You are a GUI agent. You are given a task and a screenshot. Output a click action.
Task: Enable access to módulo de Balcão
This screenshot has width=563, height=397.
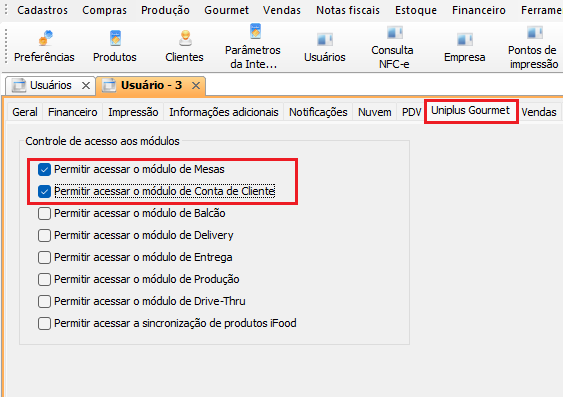(45, 214)
